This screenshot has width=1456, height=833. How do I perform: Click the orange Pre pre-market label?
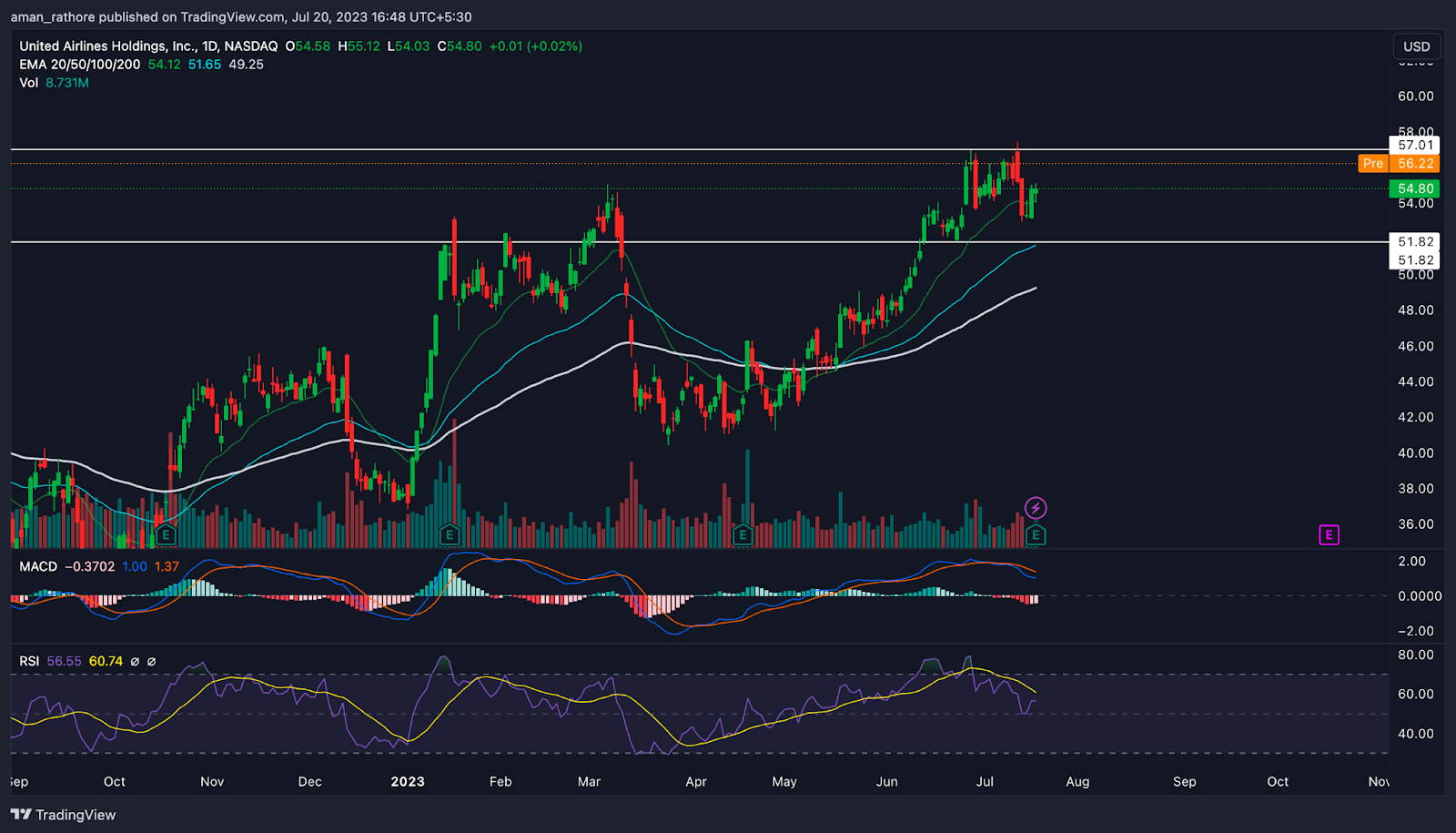[x=1373, y=164]
